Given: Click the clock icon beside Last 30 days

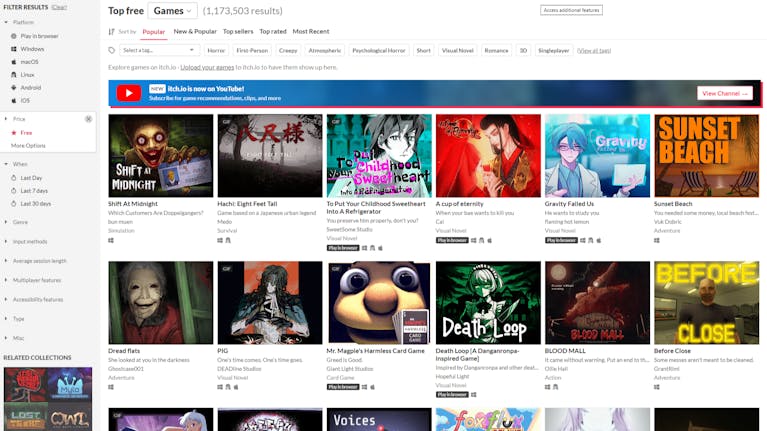Looking at the screenshot, I should [x=14, y=204].
